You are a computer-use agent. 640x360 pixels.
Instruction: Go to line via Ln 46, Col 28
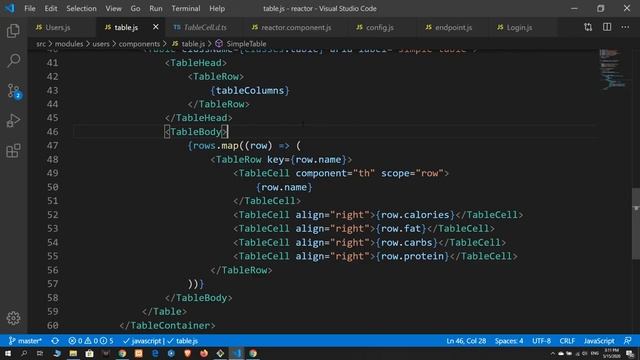[x=466, y=341]
